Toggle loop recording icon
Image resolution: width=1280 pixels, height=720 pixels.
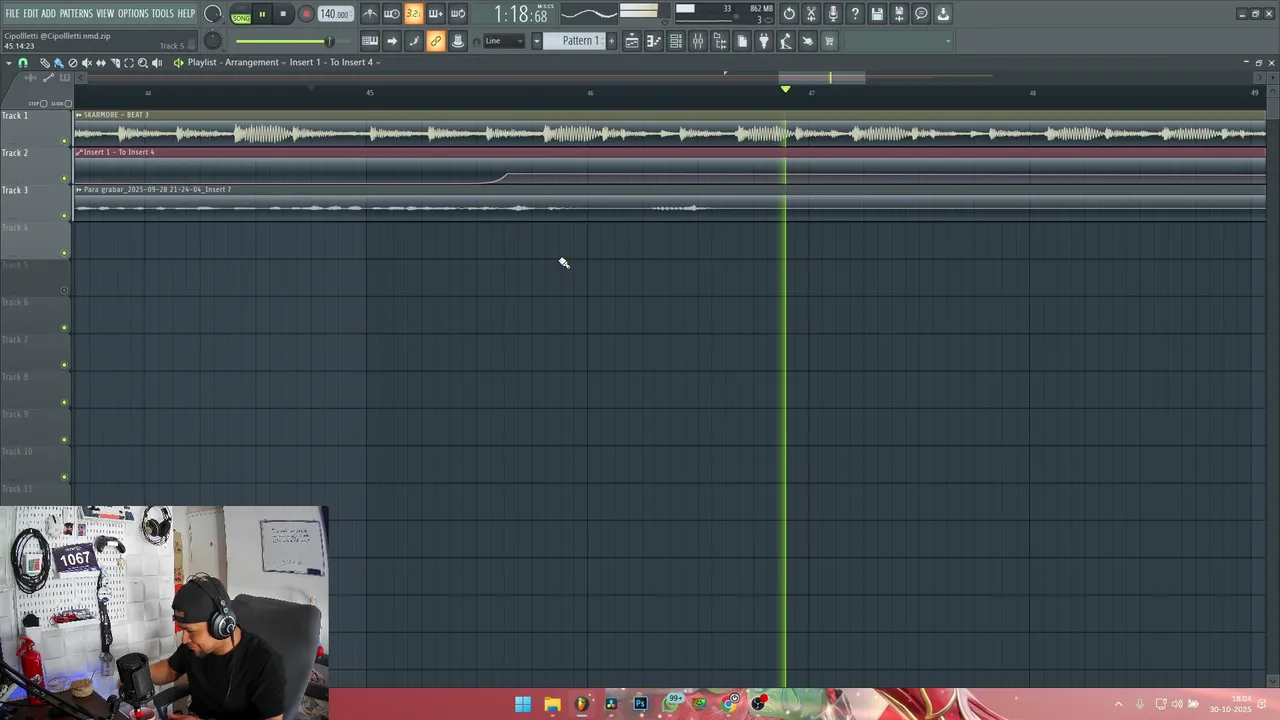[457, 14]
